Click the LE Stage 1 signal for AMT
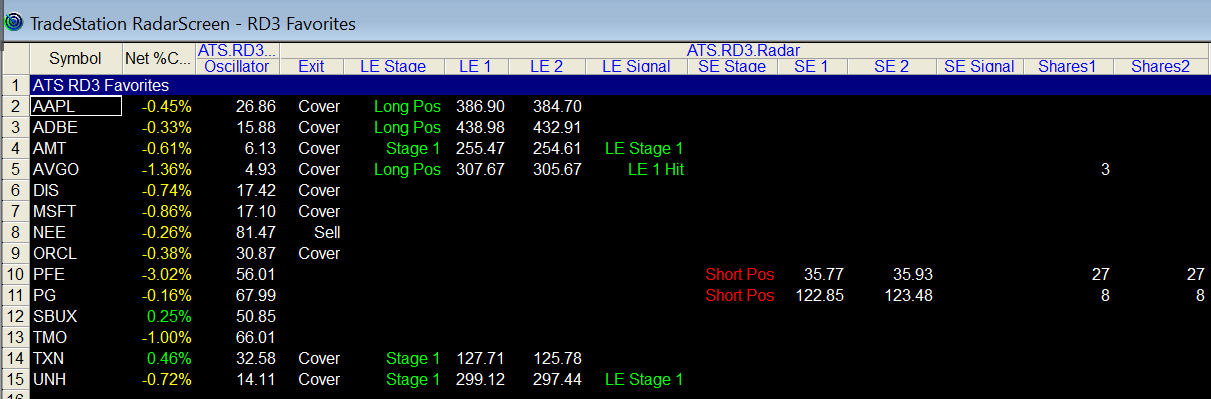Viewport: 1211px width, 399px height. (x=644, y=148)
